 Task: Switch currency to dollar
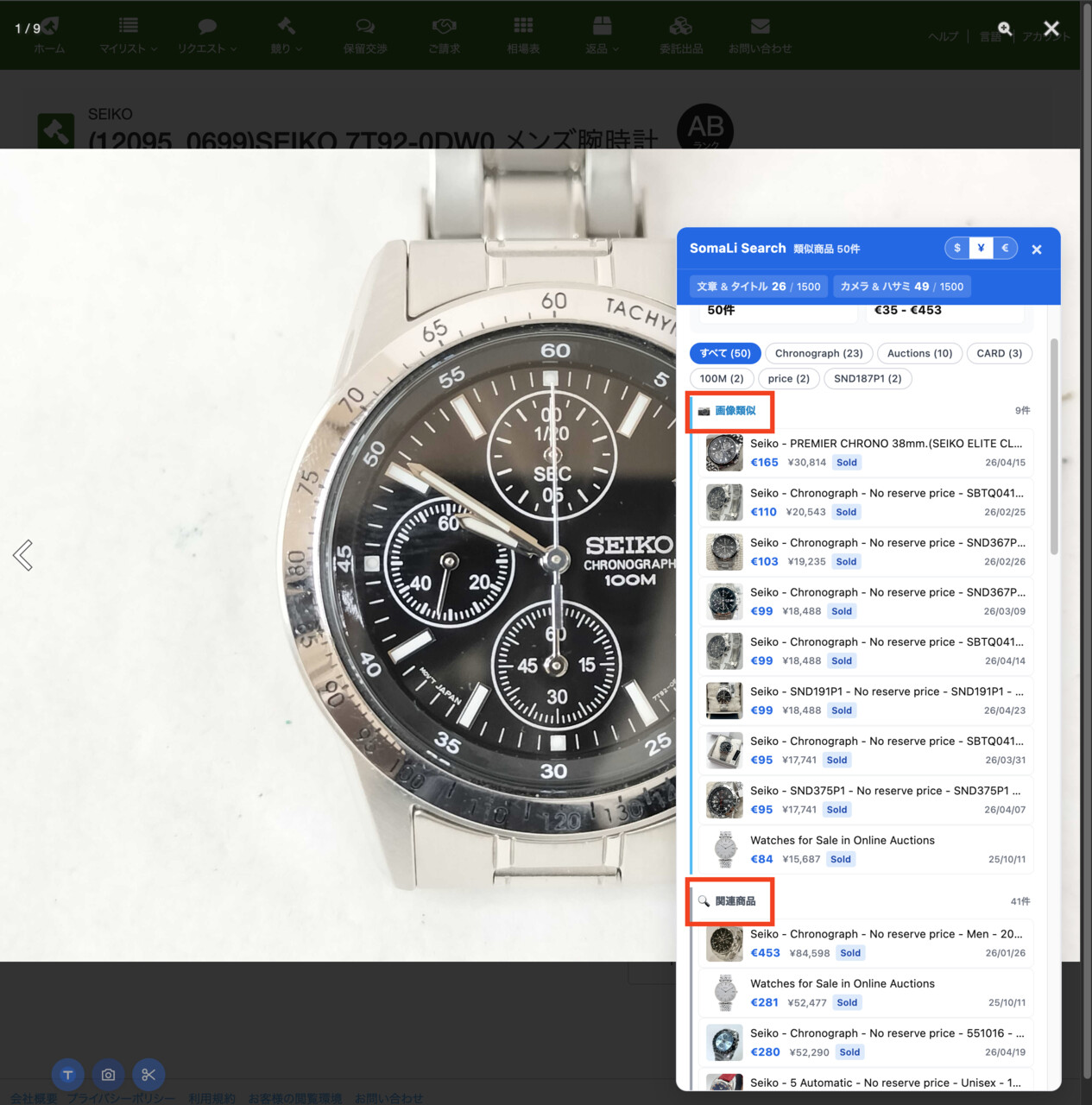click(956, 248)
